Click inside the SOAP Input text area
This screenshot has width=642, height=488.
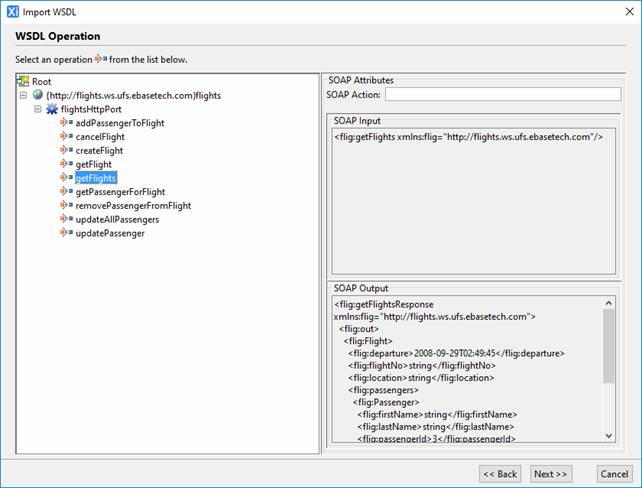tap(472, 200)
